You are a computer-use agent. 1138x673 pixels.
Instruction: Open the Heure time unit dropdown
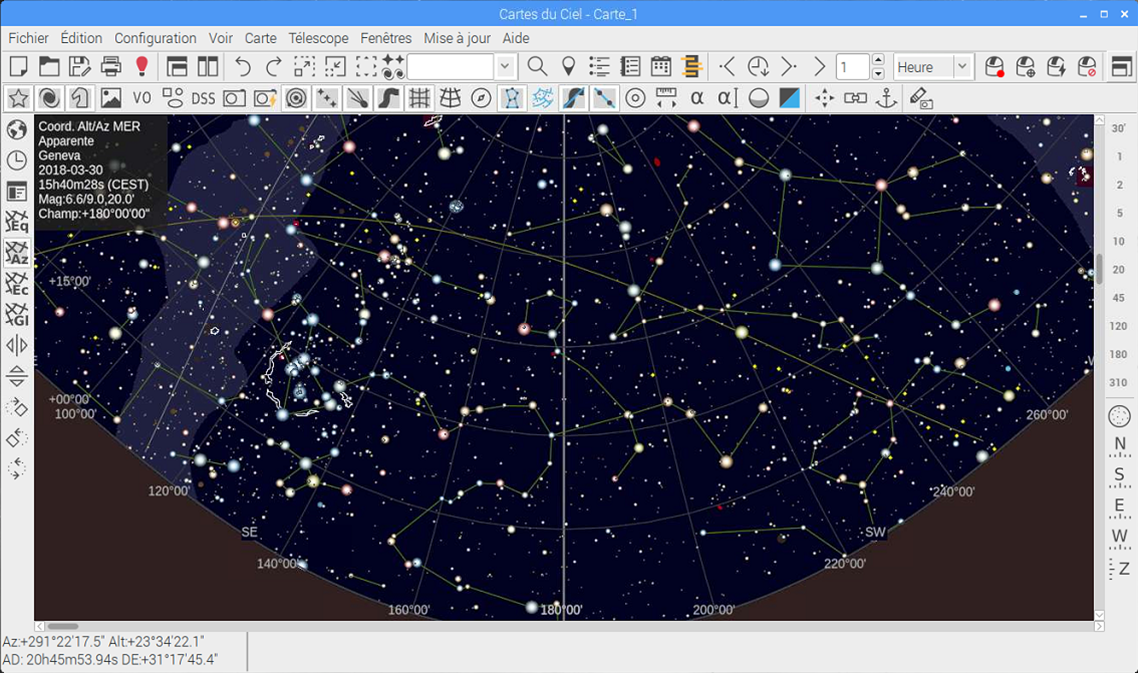pyautogui.click(x=962, y=67)
